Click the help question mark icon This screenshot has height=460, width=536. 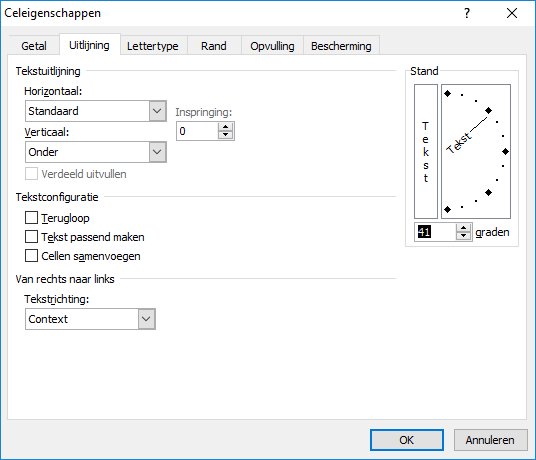click(467, 13)
